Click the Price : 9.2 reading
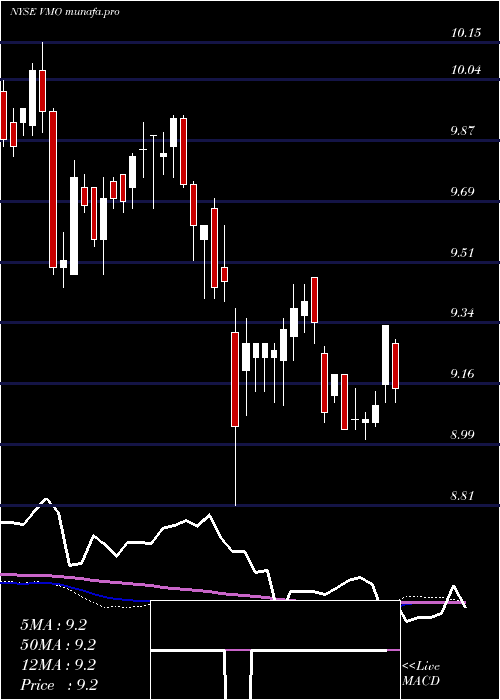 coord(59,685)
